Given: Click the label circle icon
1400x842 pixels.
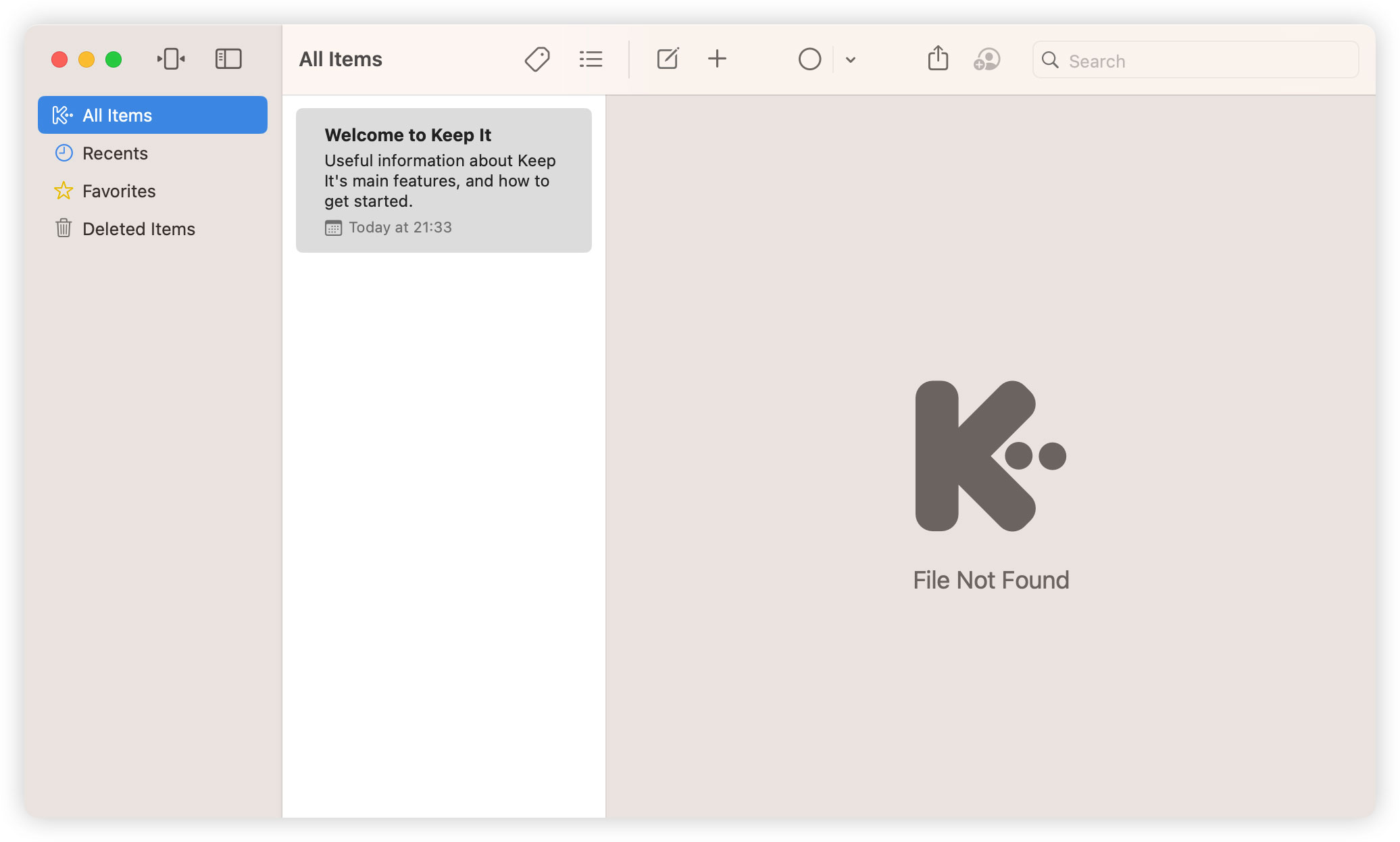Looking at the screenshot, I should [x=809, y=59].
